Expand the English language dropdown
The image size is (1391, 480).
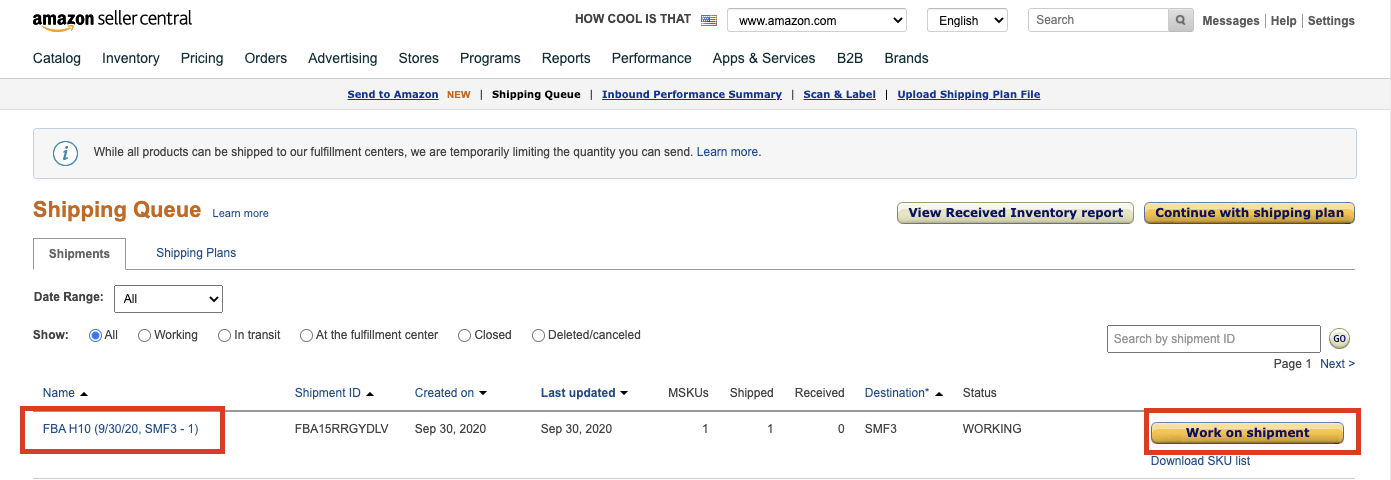coord(967,20)
